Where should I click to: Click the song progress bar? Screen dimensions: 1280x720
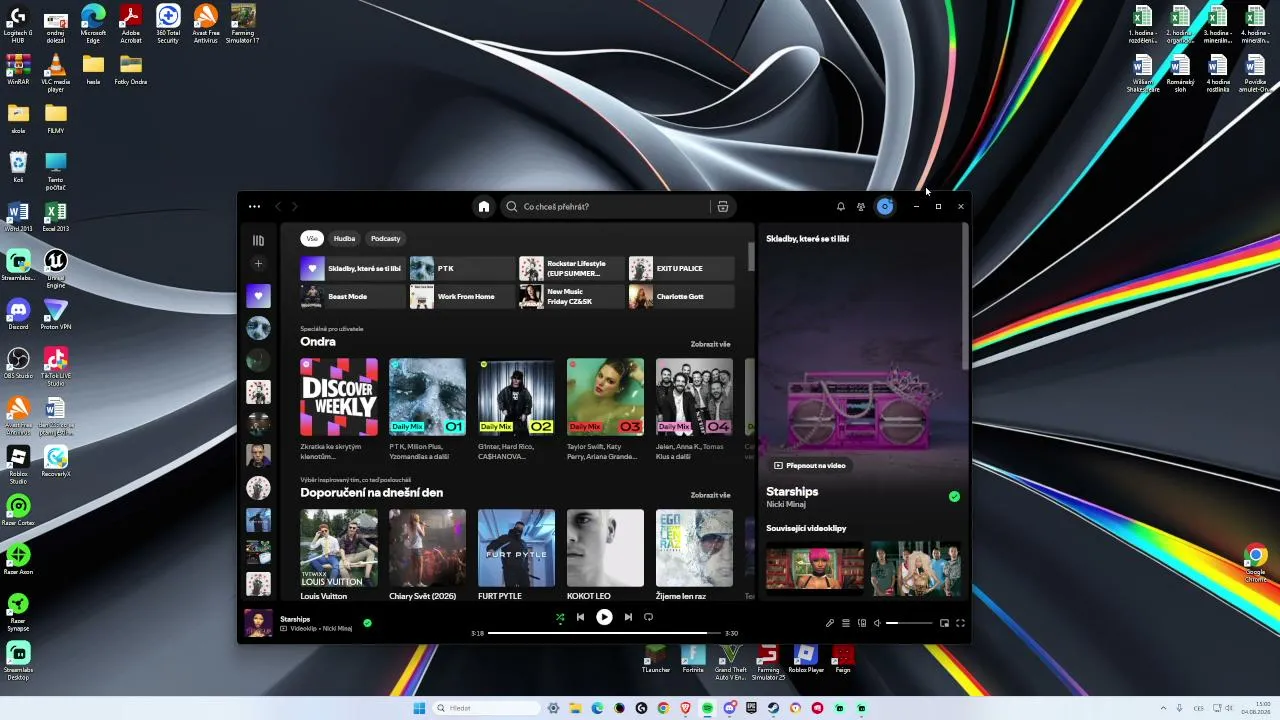(x=604, y=633)
